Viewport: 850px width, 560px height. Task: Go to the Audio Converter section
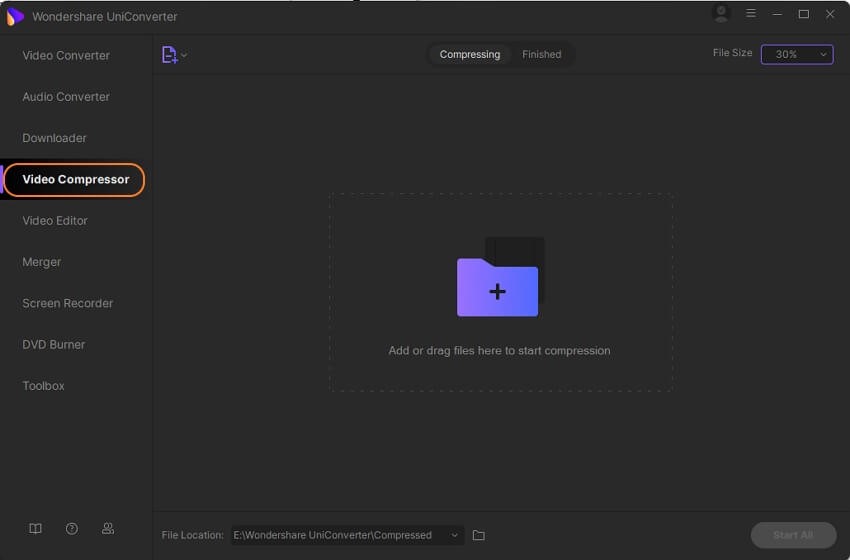point(66,97)
